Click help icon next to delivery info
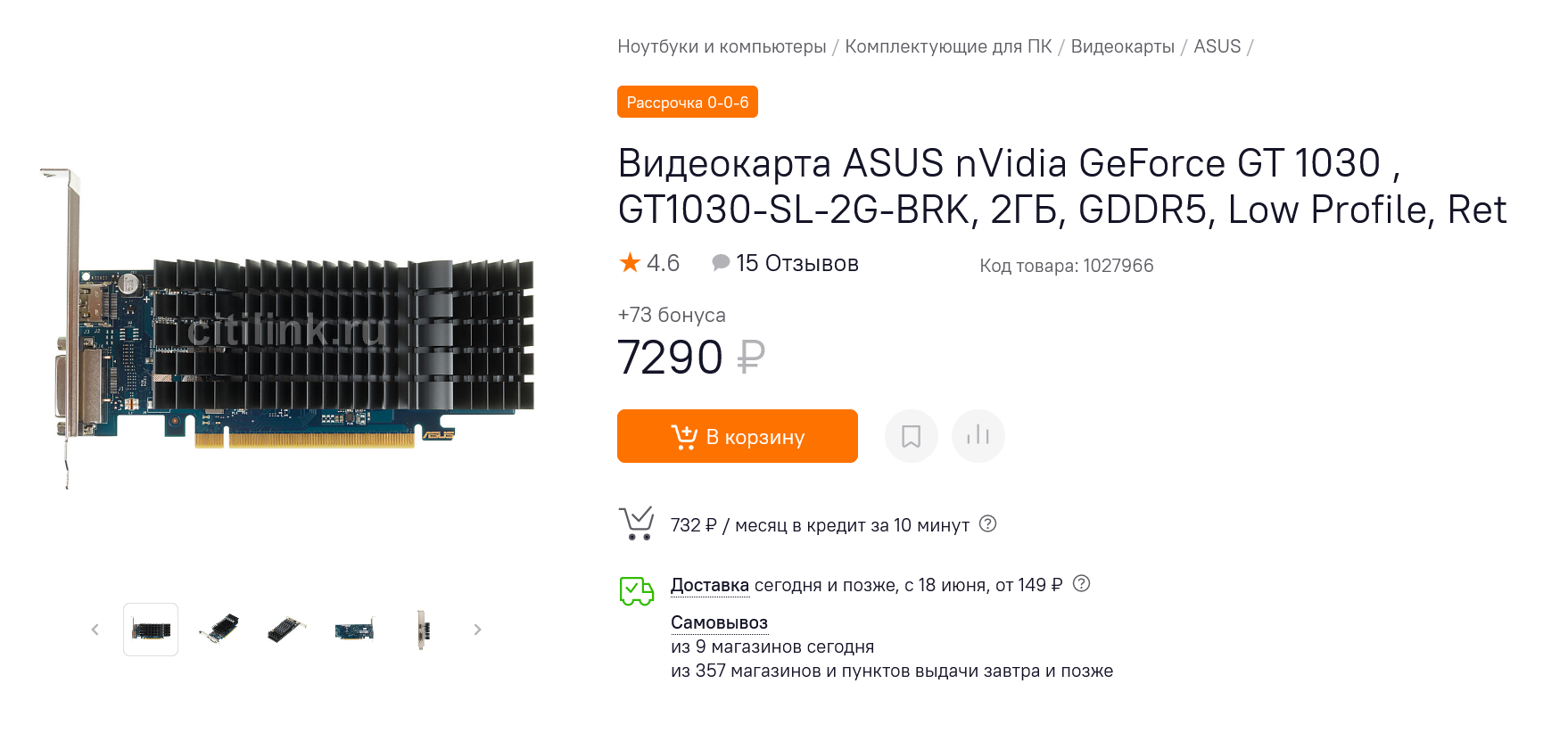 click(1081, 583)
